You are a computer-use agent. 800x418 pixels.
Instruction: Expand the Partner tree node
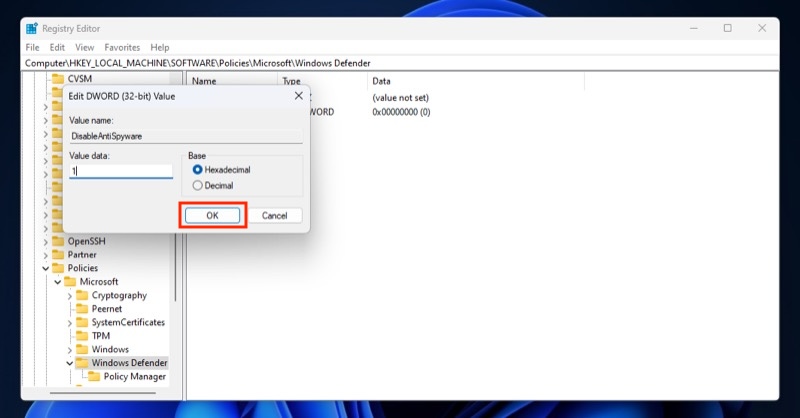[x=45, y=255]
